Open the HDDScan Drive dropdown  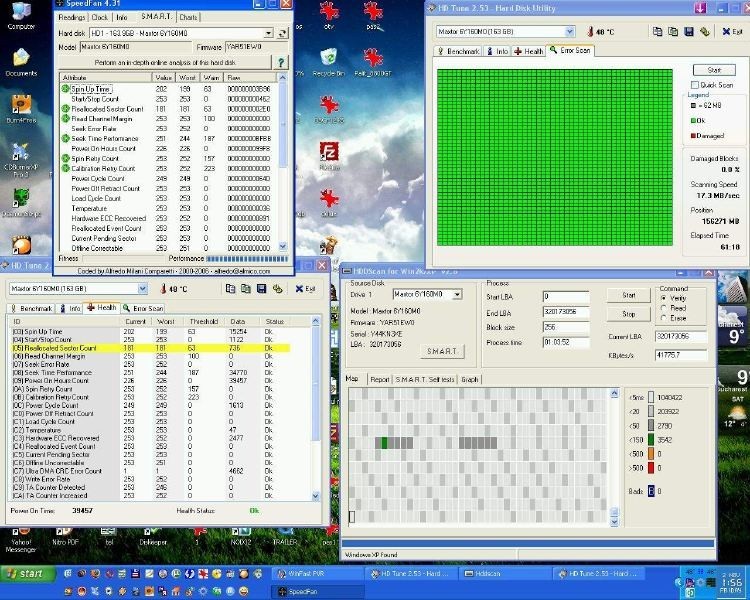(x=456, y=295)
